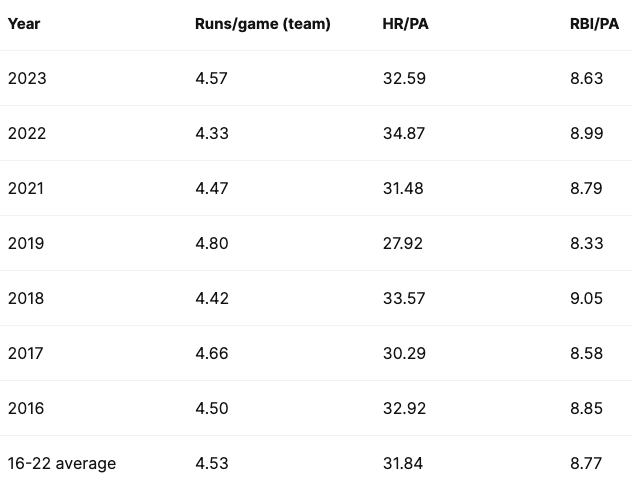
Task: Select the 2022 year cell
Action: (27, 133)
